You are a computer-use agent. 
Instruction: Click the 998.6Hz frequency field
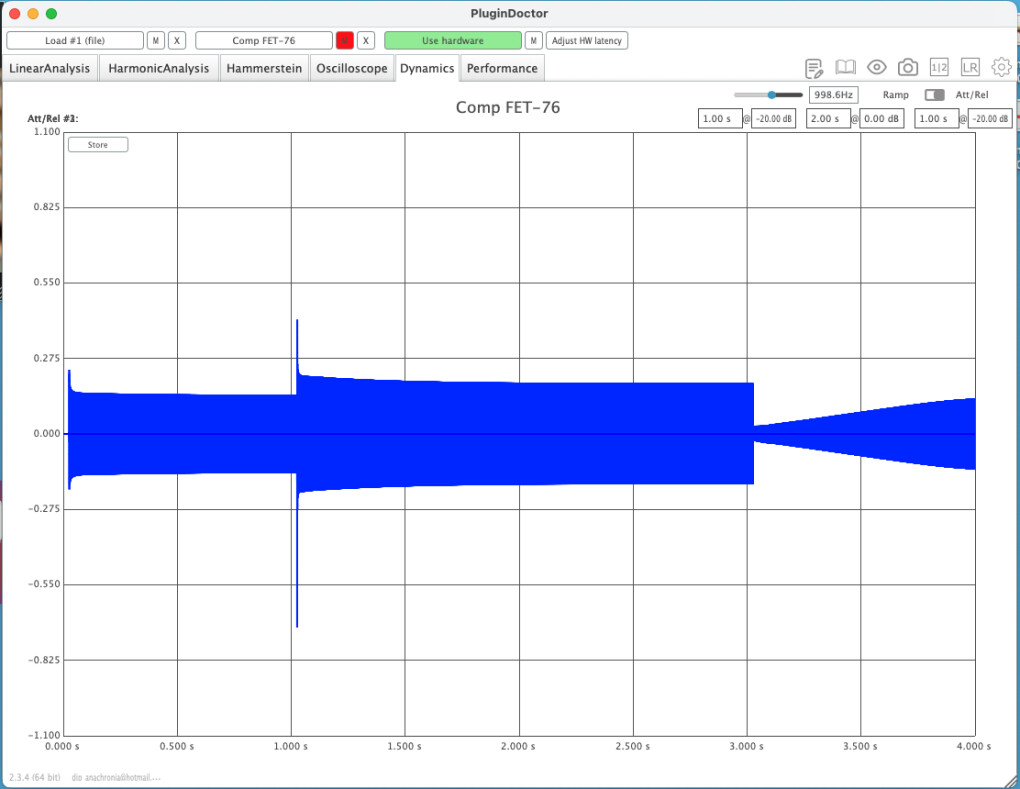click(x=833, y=95)
